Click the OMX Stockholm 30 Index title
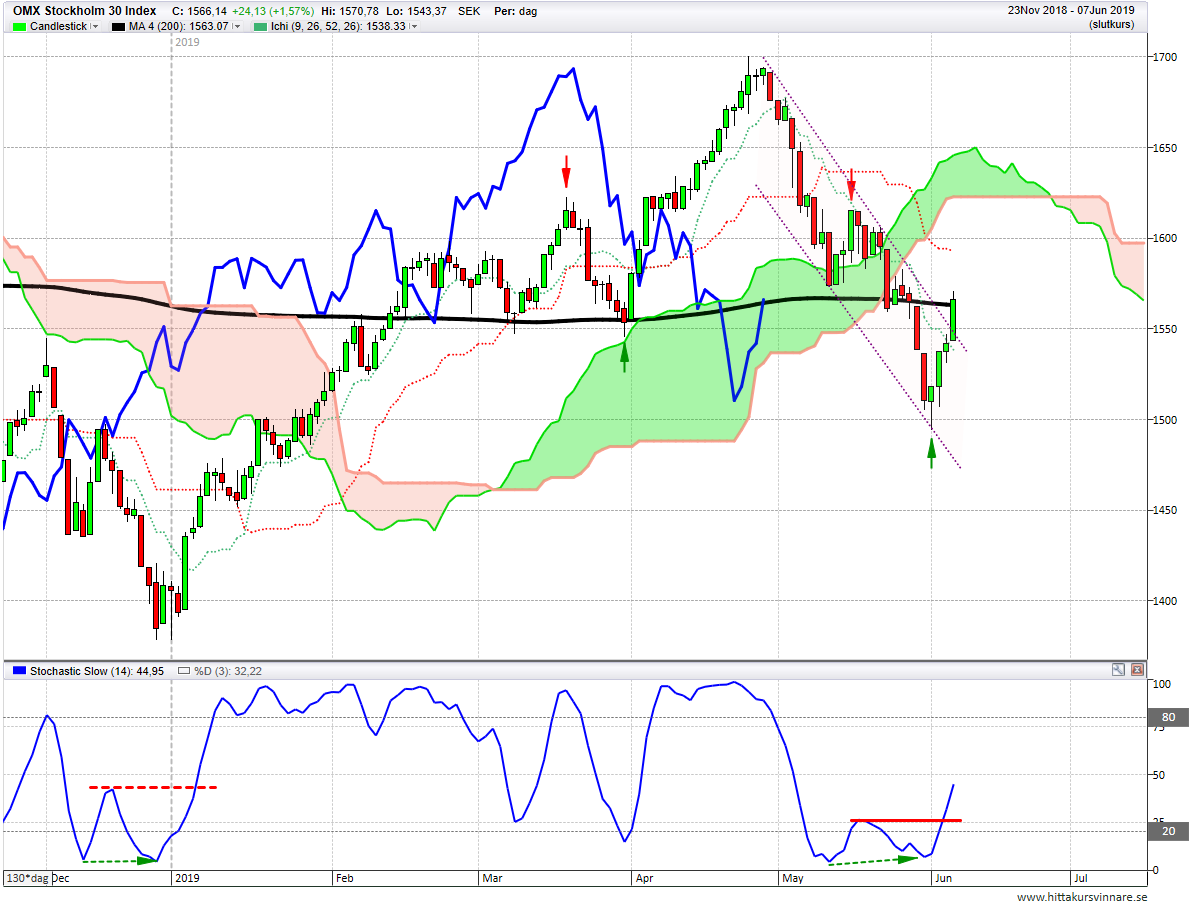This screenshot has height=902, width=1192. click(84, 11)
